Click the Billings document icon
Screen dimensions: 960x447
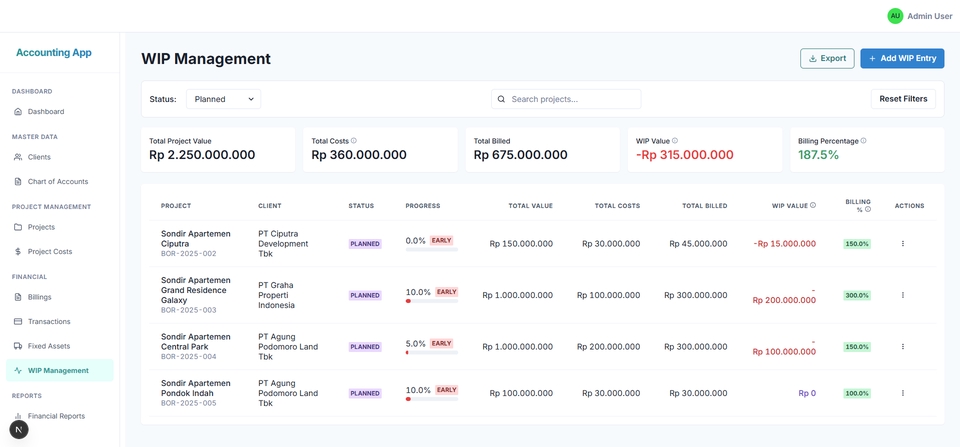click(18, 297)
